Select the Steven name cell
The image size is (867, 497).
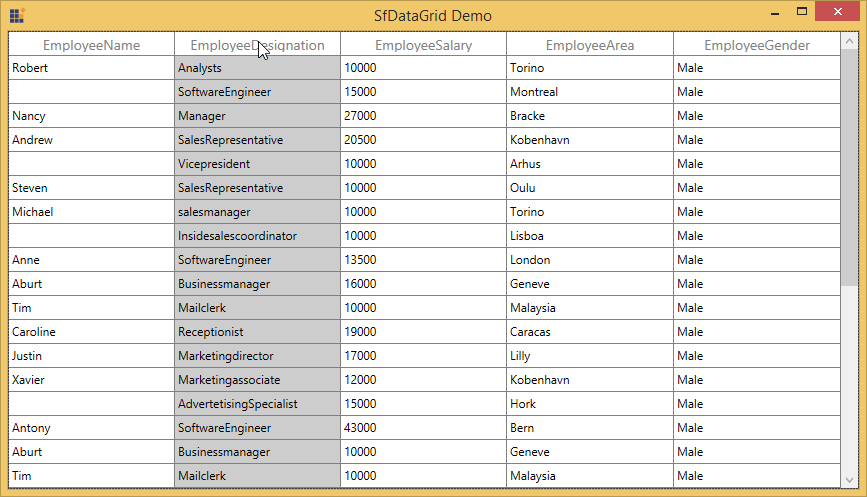tap(91, 188)
